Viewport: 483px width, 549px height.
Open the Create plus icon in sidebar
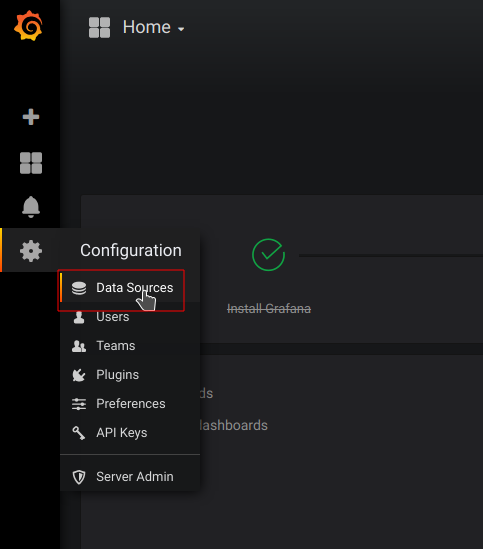point(31,117)
